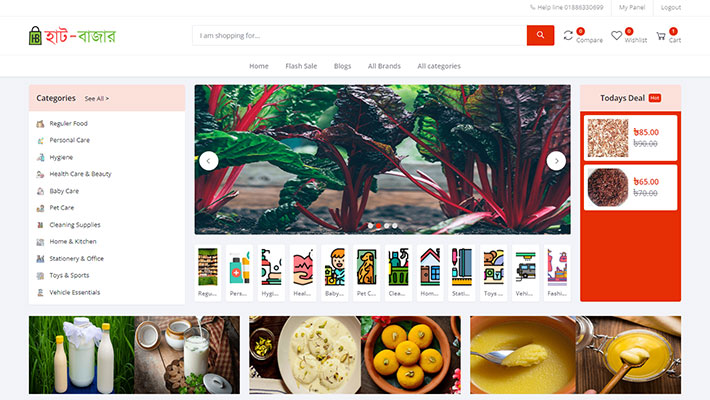Screen dimensions: 710x400
Task: Open the My Panel link
Action: pos(632,7)
